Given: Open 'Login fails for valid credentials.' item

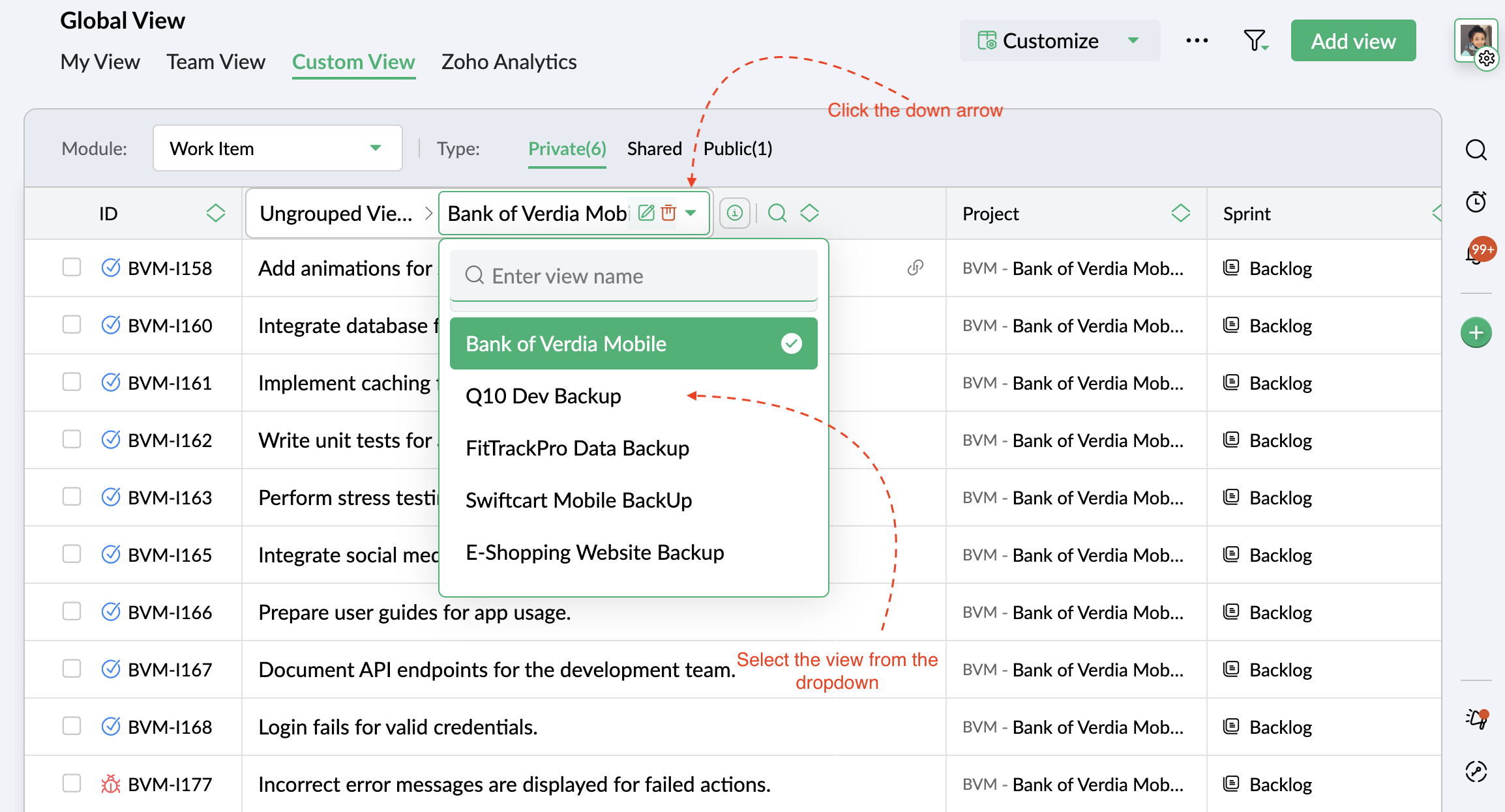Looking at the screenshot, I should coord(398,727).
